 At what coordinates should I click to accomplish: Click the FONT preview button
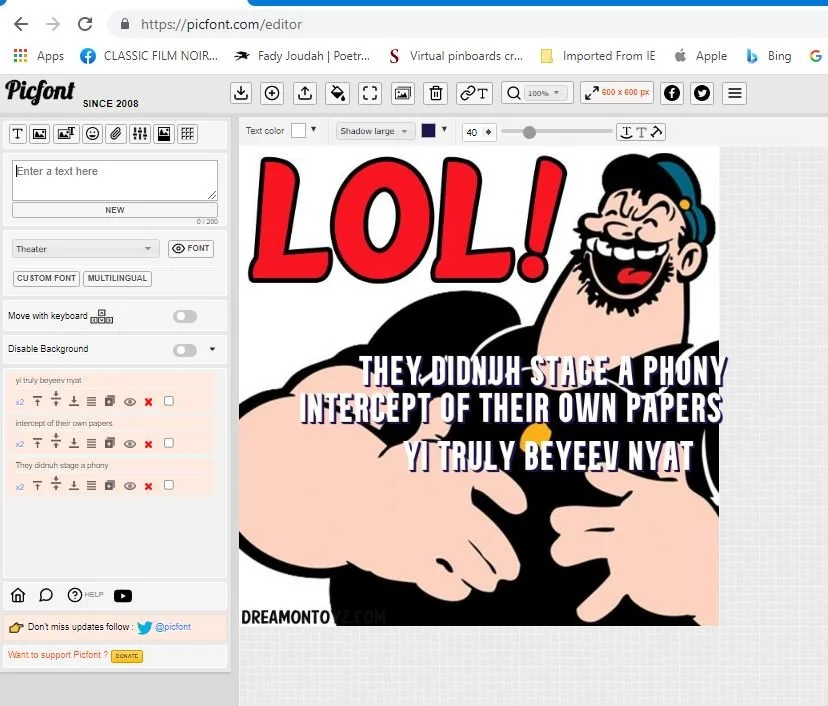(191, 248)
